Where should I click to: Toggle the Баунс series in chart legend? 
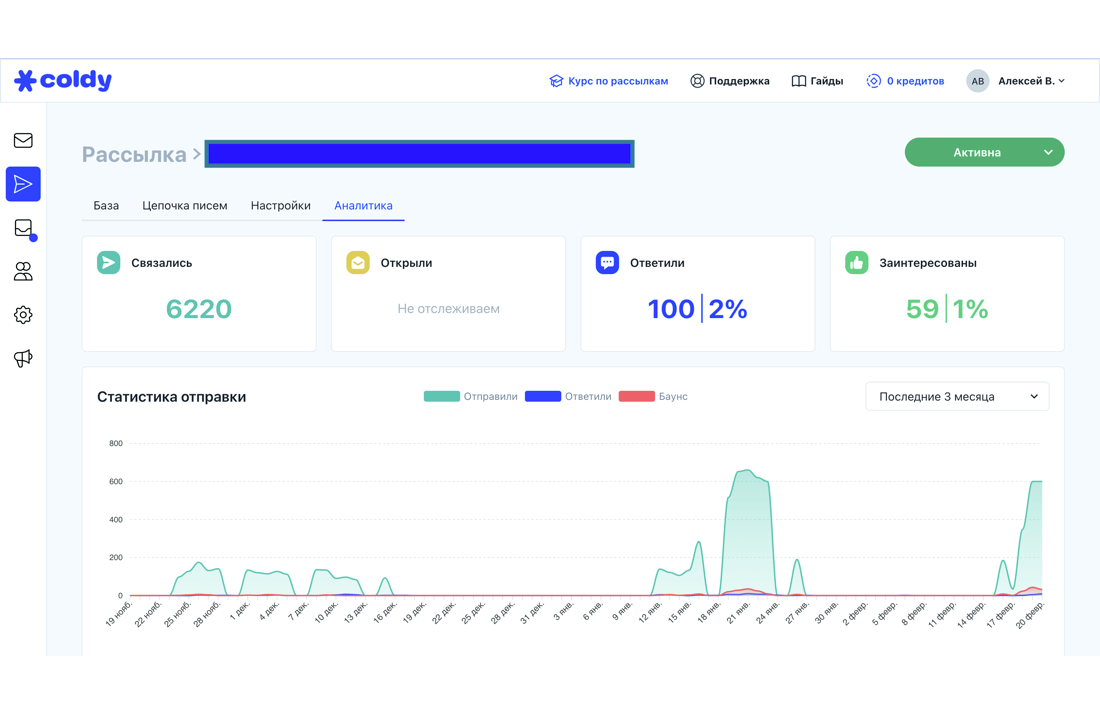coord(653,396)
